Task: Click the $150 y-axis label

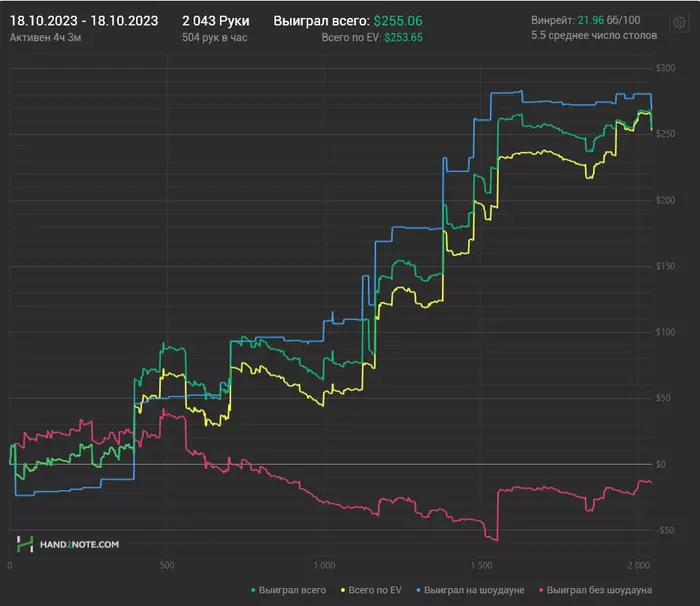Action: pyautogui.click(x=665, y=266)
